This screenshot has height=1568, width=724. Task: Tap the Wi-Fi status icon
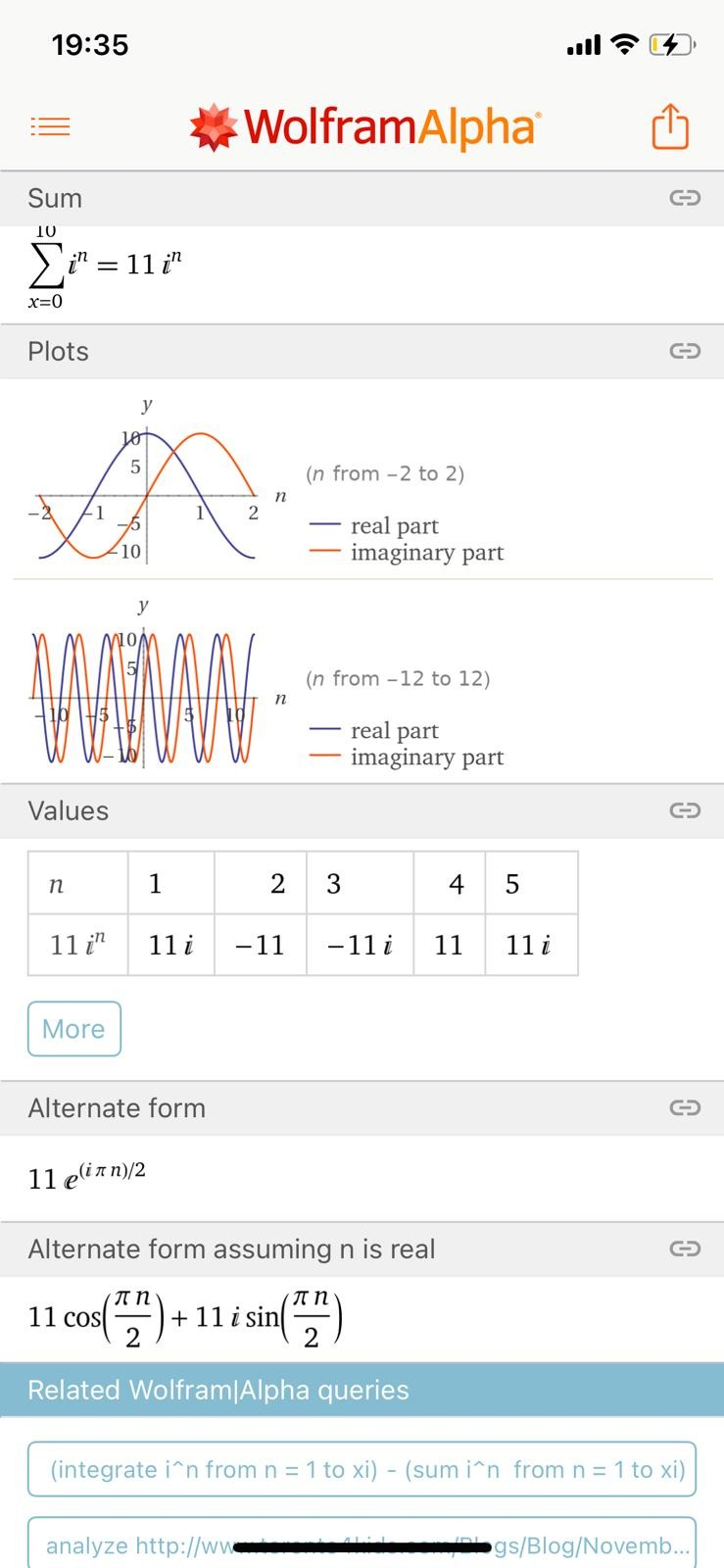click(x=624, y=44)
